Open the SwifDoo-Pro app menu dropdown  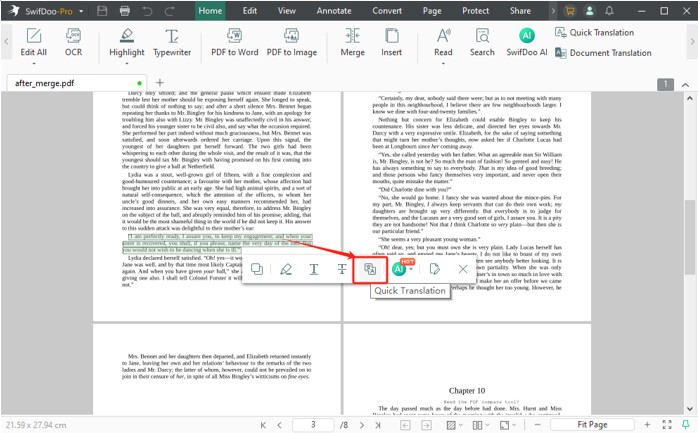coord(81,11)
